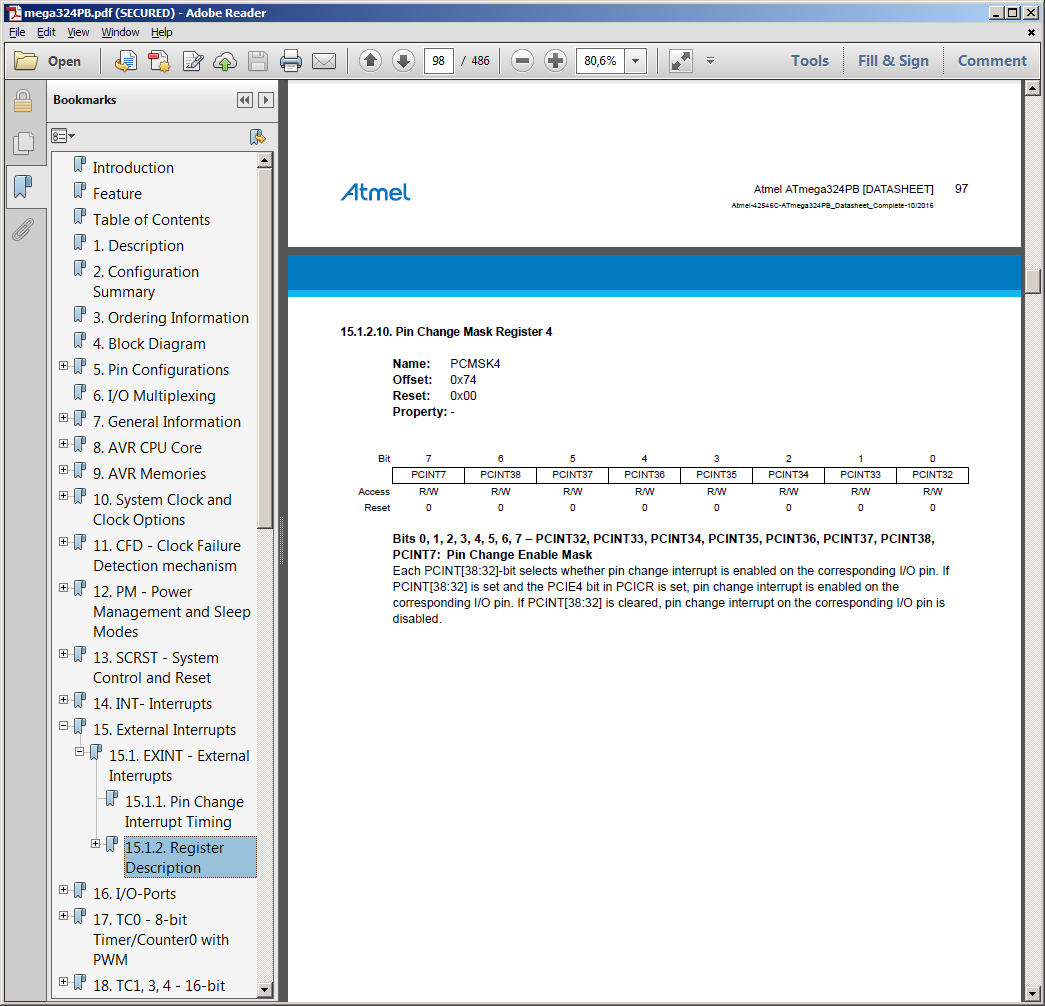Click the fit/read mode expand icon
Image resolution: width=1045 pixels, height=1006 pixels.
pos(680,61)
